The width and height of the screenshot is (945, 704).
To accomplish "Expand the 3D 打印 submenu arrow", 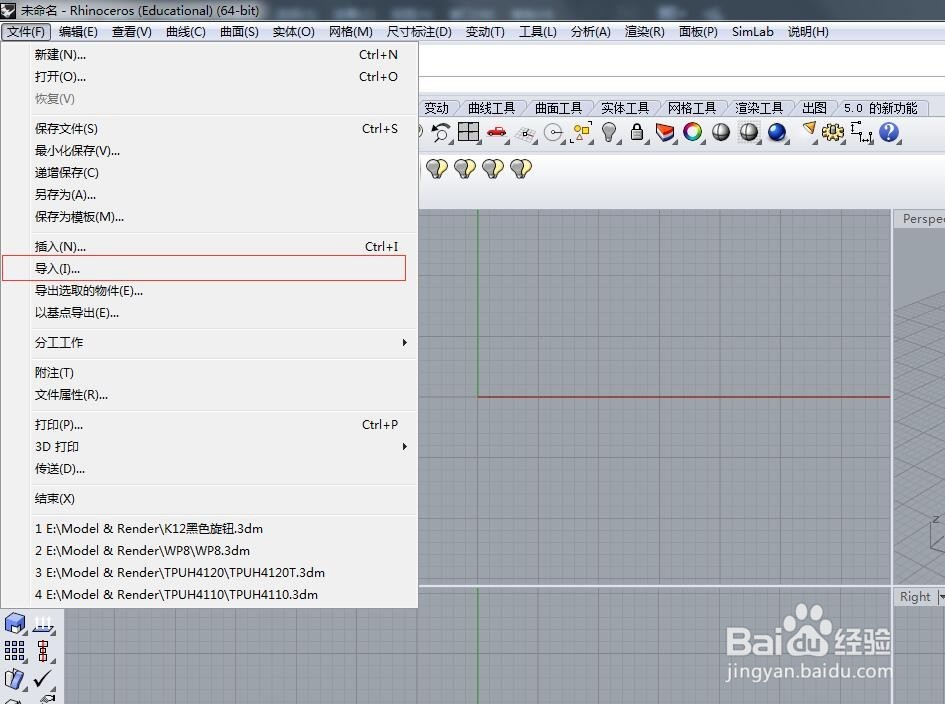I will [404, 447].
